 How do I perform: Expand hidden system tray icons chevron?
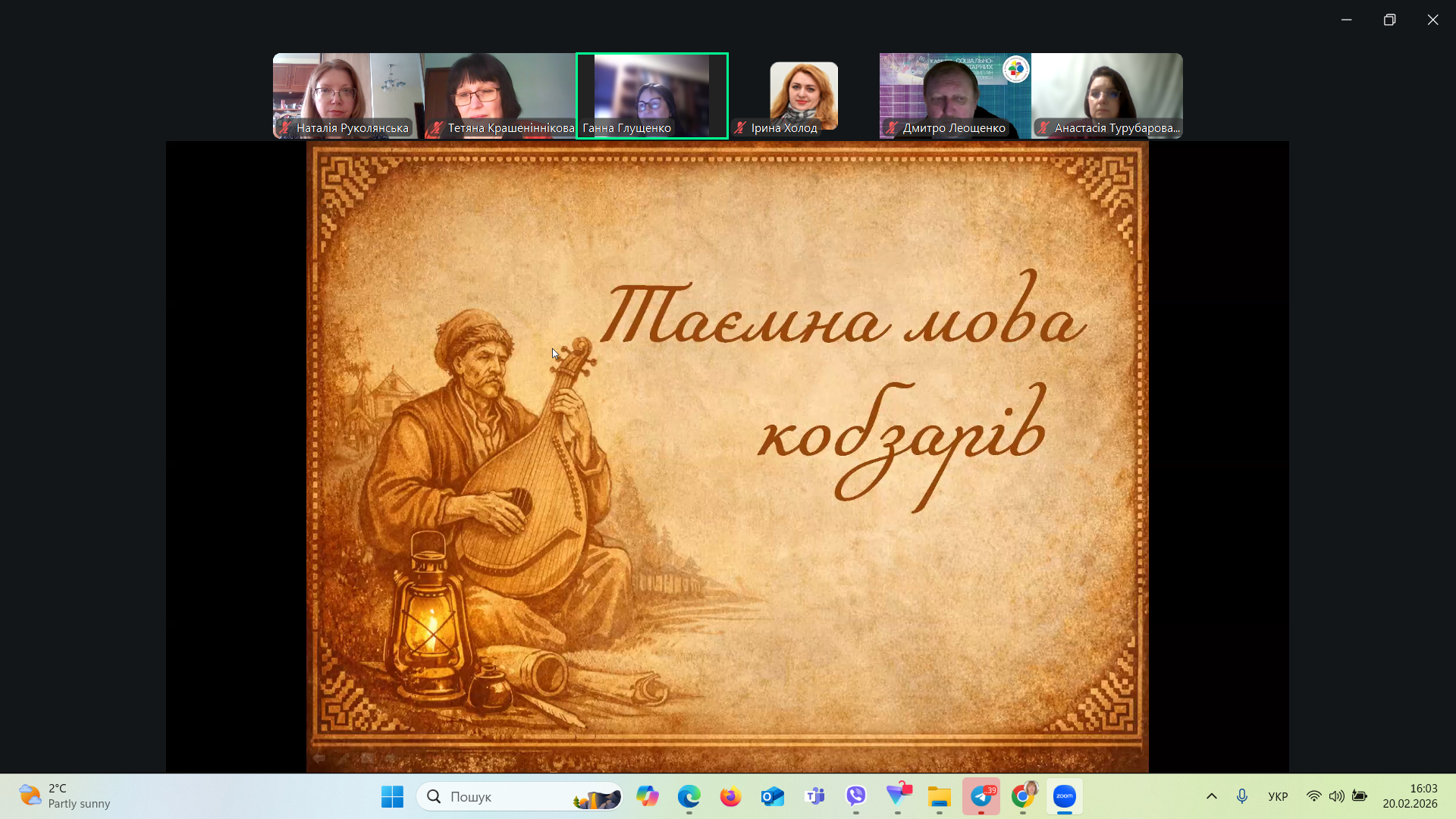[x=1212, y=796]
